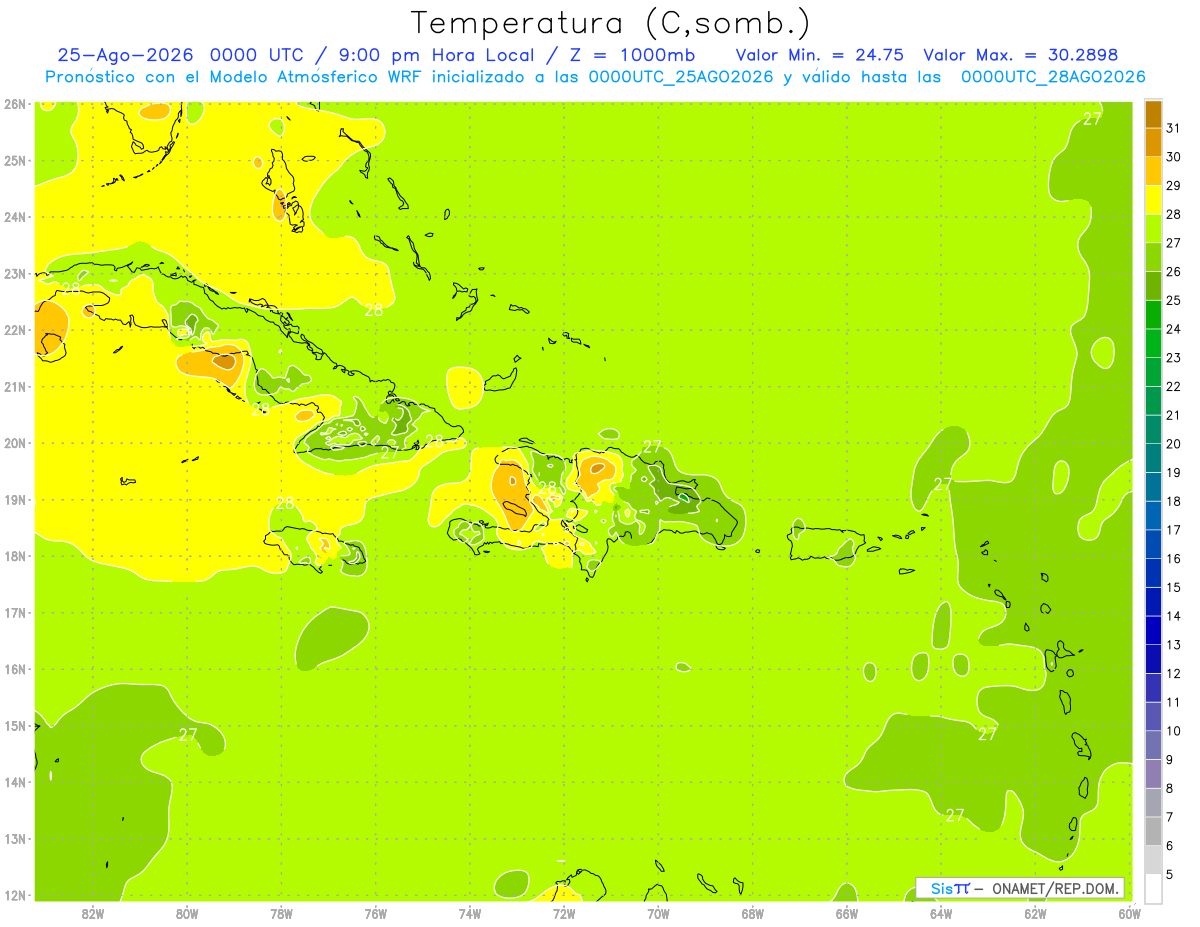1200x927 pixels.
Task: Click the "82W" longitude label
Action: click(x=93, y=913)
